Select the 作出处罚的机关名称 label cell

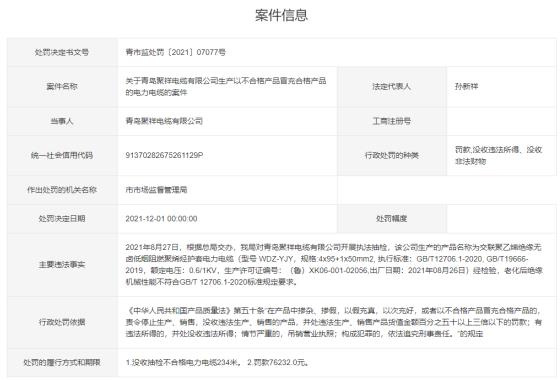pos(62,190)
